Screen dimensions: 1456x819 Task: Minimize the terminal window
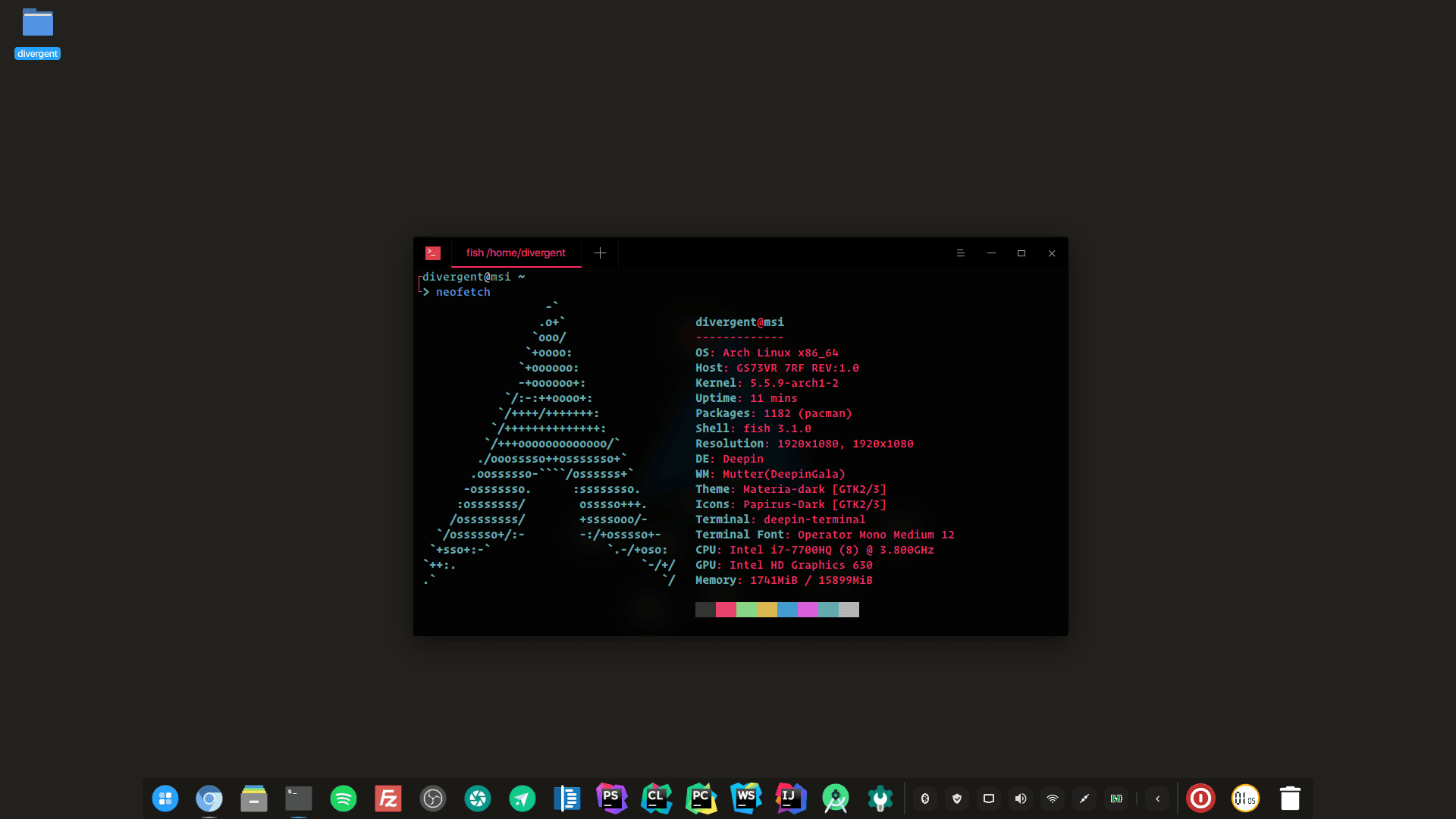[991, 253]
